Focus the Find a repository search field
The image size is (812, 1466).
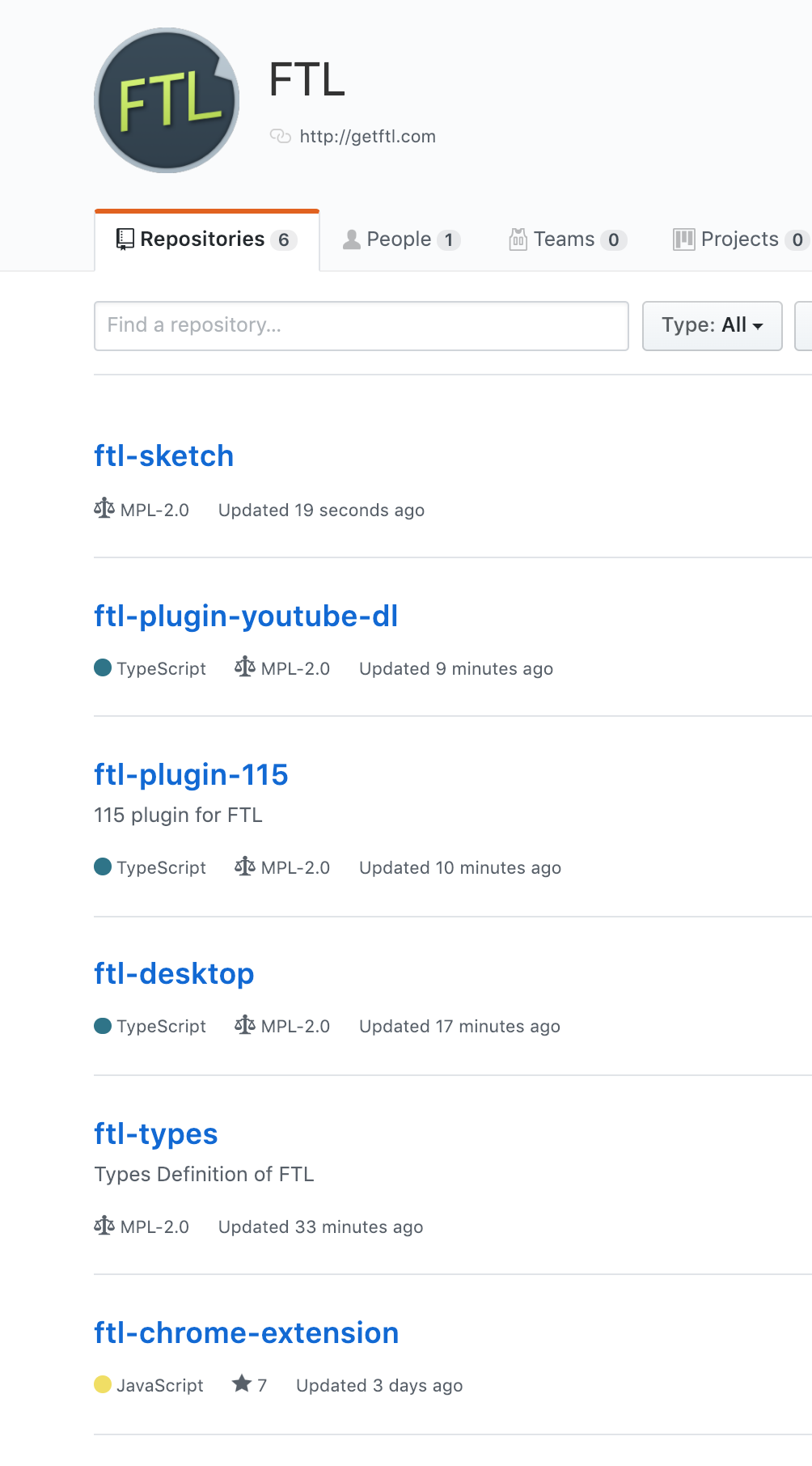pyautogui.click(x=361, y=325)
